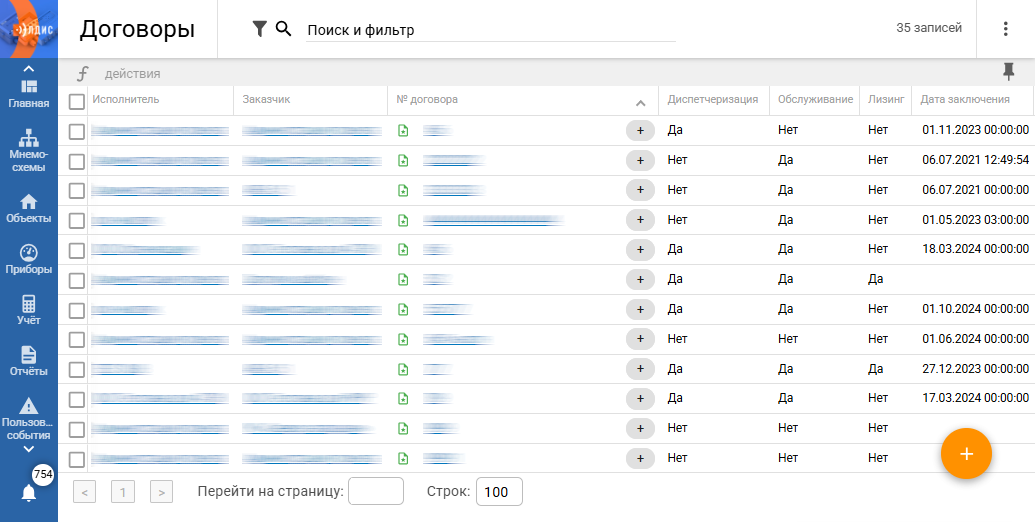The image size is (1035, 522).
Task: Go to Главная in sidebar
Action: click(29, 94)
